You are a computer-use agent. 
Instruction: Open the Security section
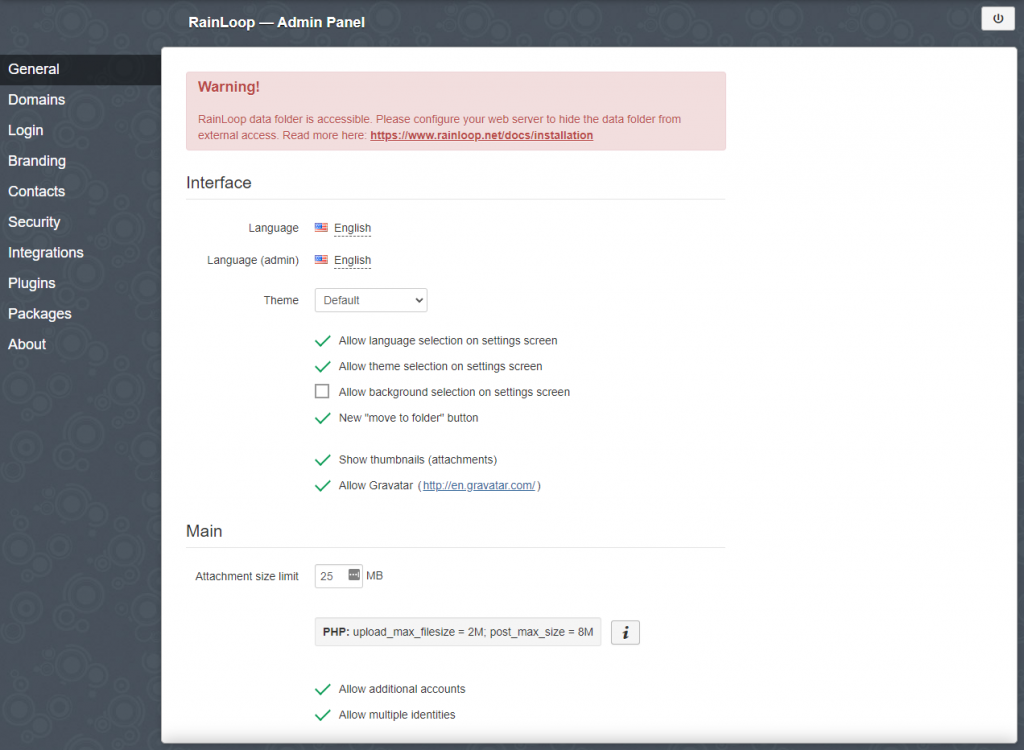(x=33, y=222)
